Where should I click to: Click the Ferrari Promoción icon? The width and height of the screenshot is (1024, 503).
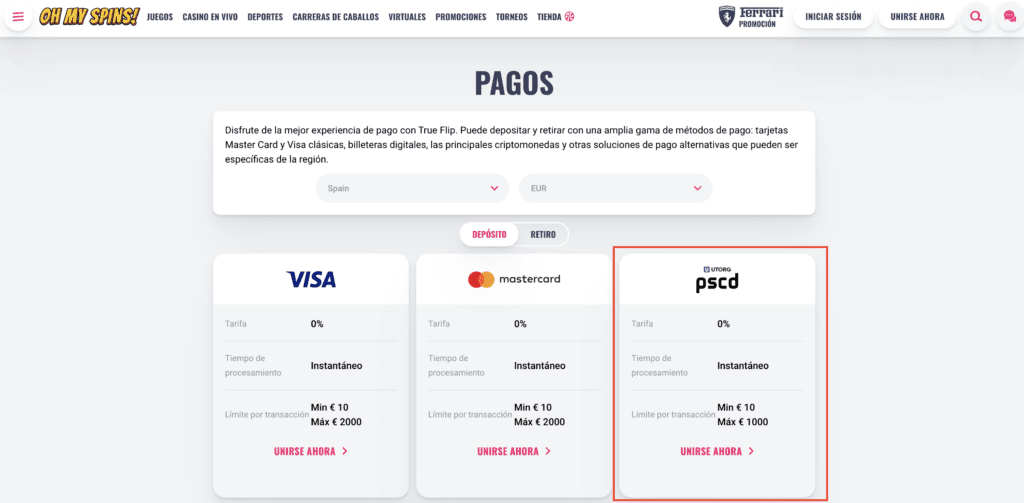[751, 17]
